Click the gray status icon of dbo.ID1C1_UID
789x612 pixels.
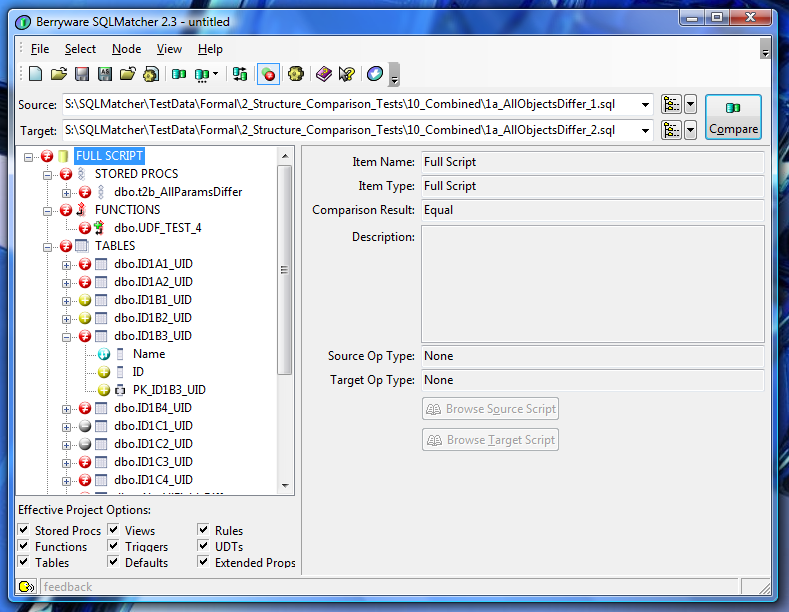pos(85,426)
